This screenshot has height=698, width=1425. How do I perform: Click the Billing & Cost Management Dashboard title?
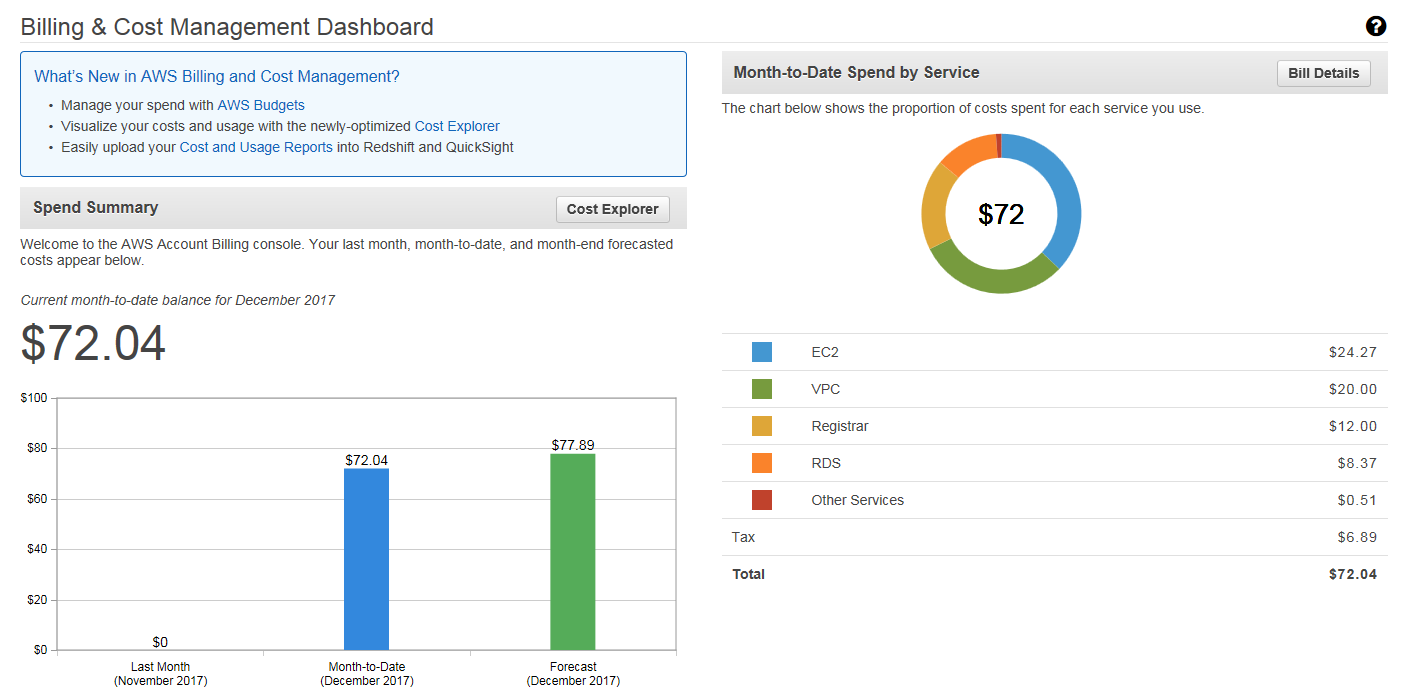coord(227,27)
